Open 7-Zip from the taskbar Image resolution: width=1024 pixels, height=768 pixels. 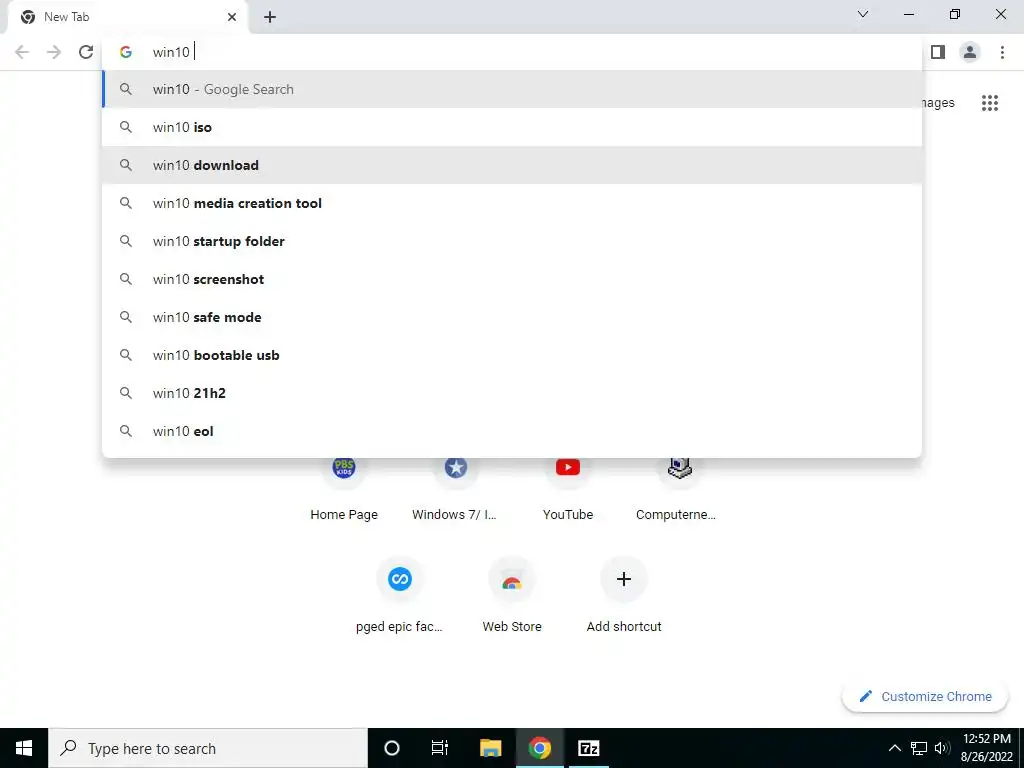pos(588,748)
